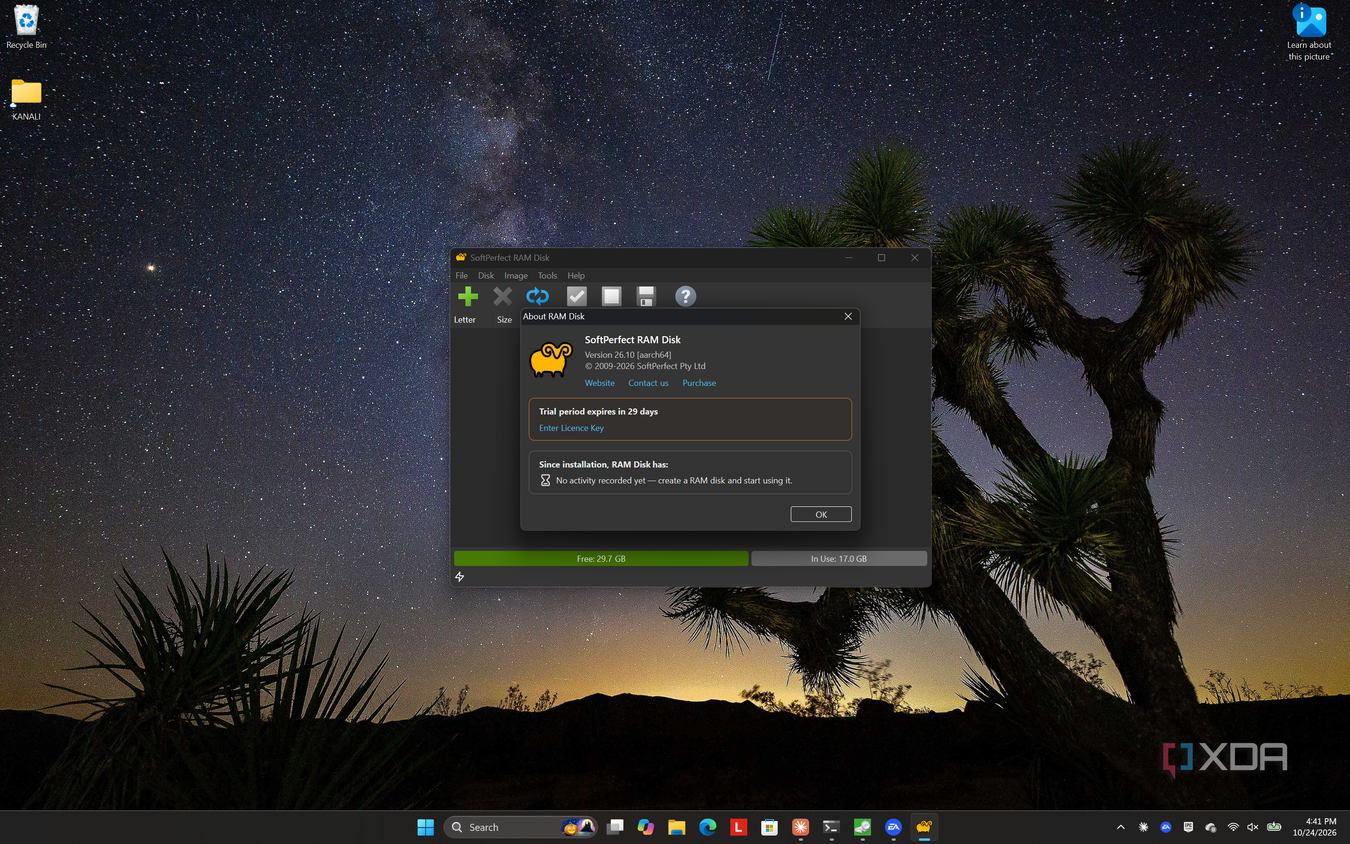The image size is (1350, 844).
Task: Open the File menu
Action: (462, 276)
